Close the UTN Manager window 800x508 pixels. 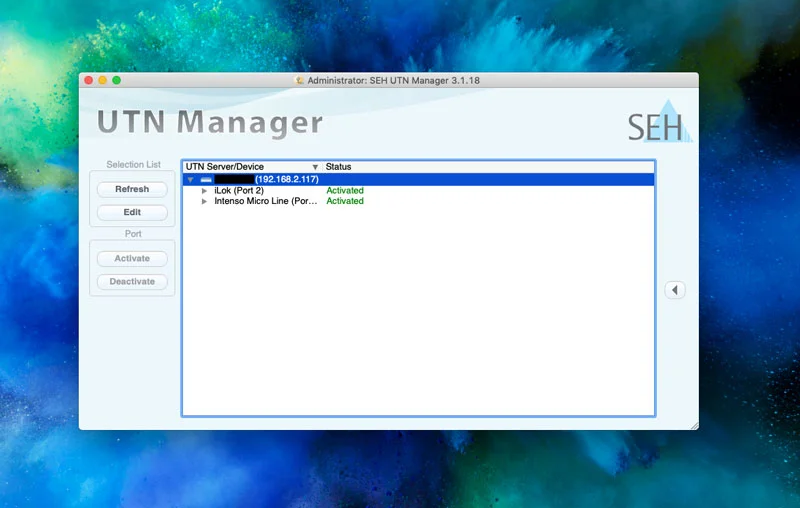click(x=89, y=81)
